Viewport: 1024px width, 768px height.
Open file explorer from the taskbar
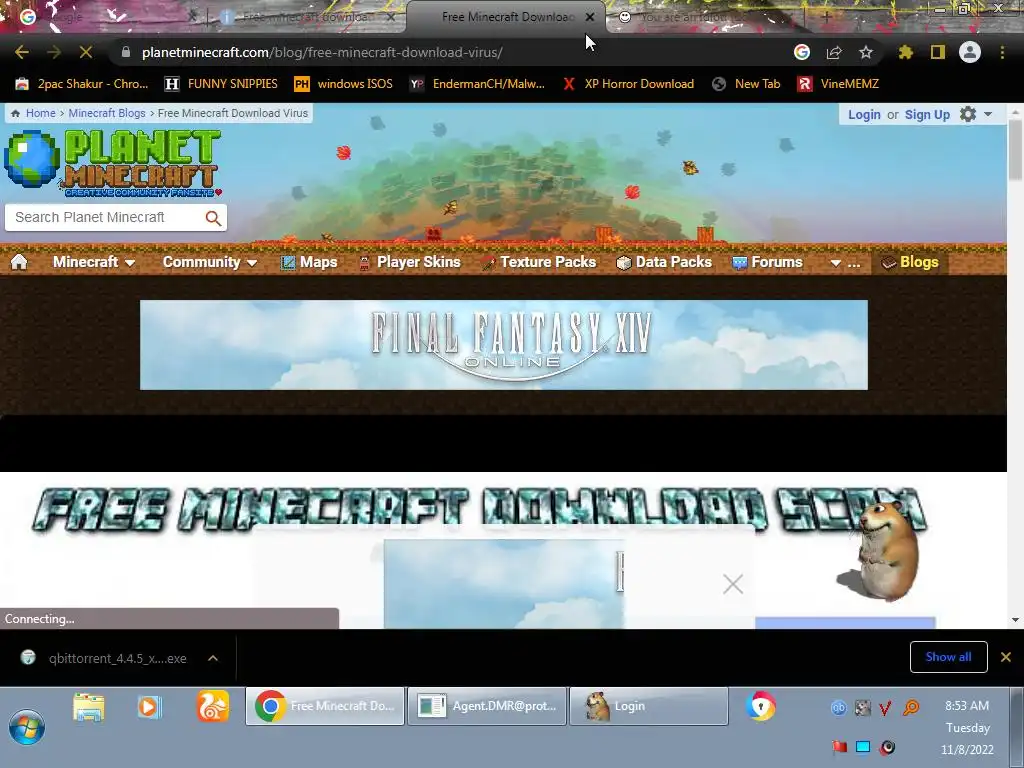89,708
